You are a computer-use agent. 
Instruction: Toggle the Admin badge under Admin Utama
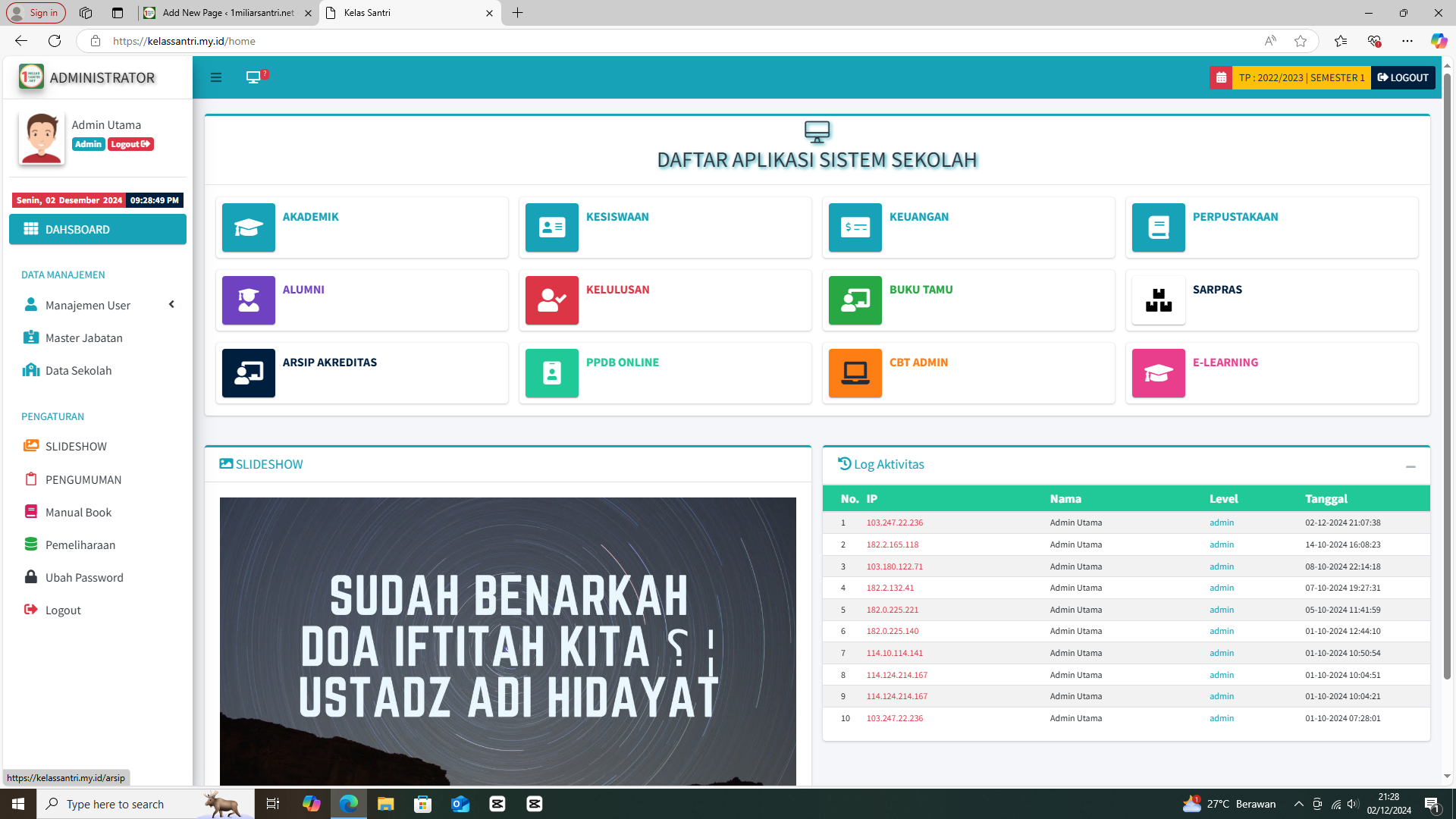88,144
